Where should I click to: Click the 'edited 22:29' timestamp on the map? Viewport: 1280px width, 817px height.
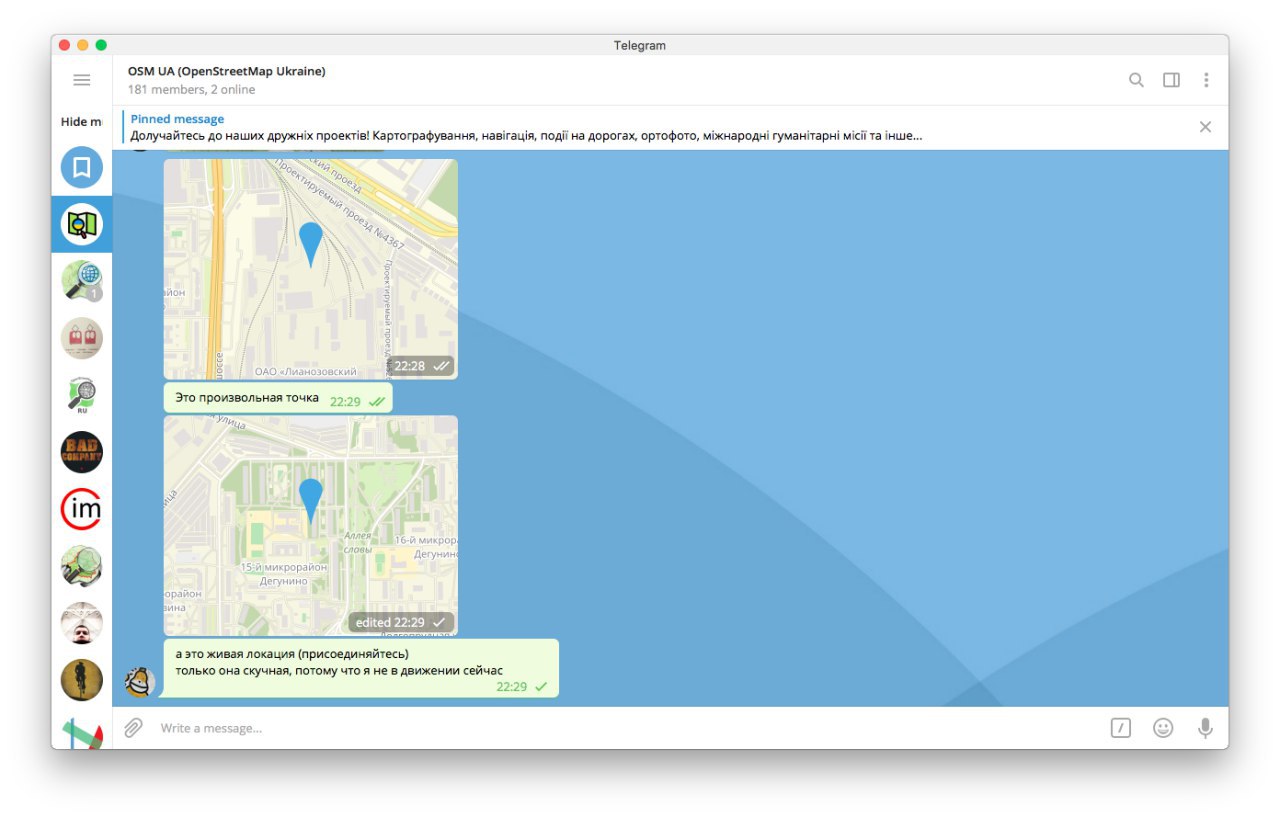[x=401, y=622]
